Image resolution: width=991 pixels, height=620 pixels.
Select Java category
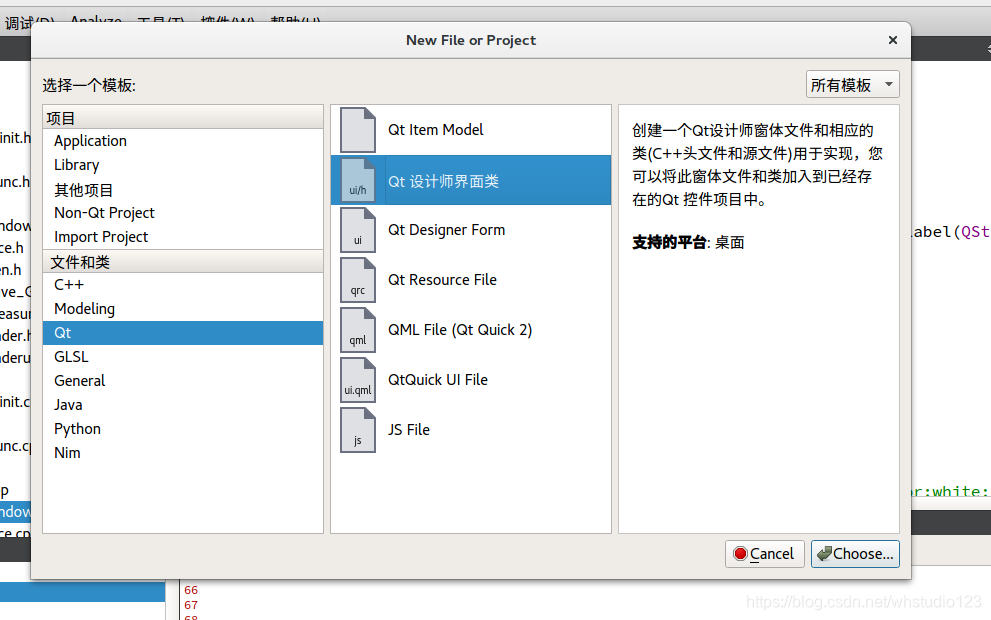click(x=183, y=405)
